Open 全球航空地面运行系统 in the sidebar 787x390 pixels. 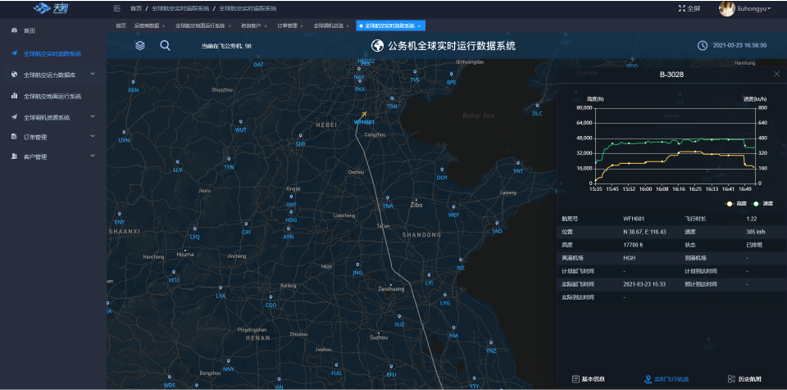(52, 96)
